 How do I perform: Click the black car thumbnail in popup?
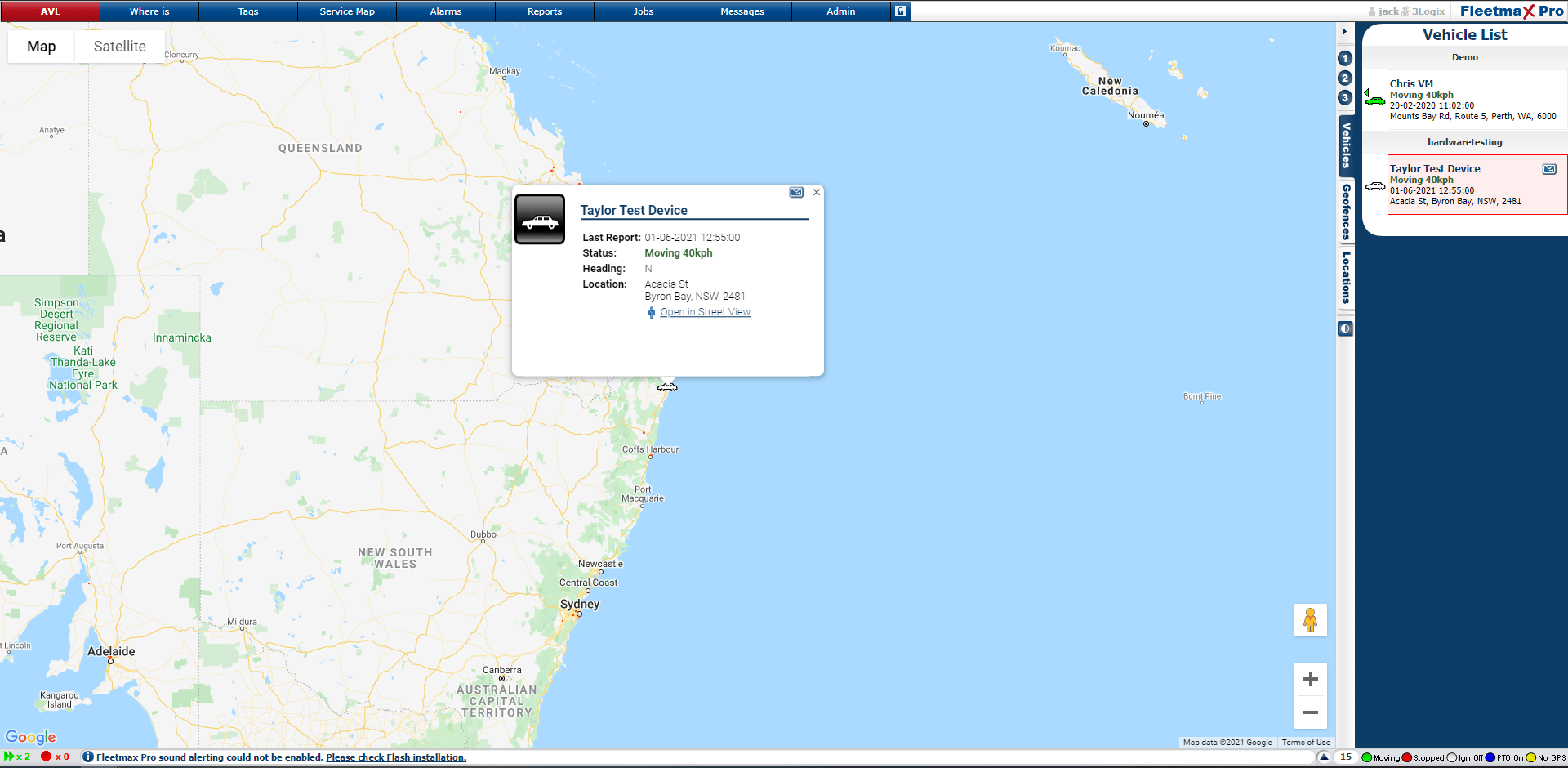click(540, 219)
